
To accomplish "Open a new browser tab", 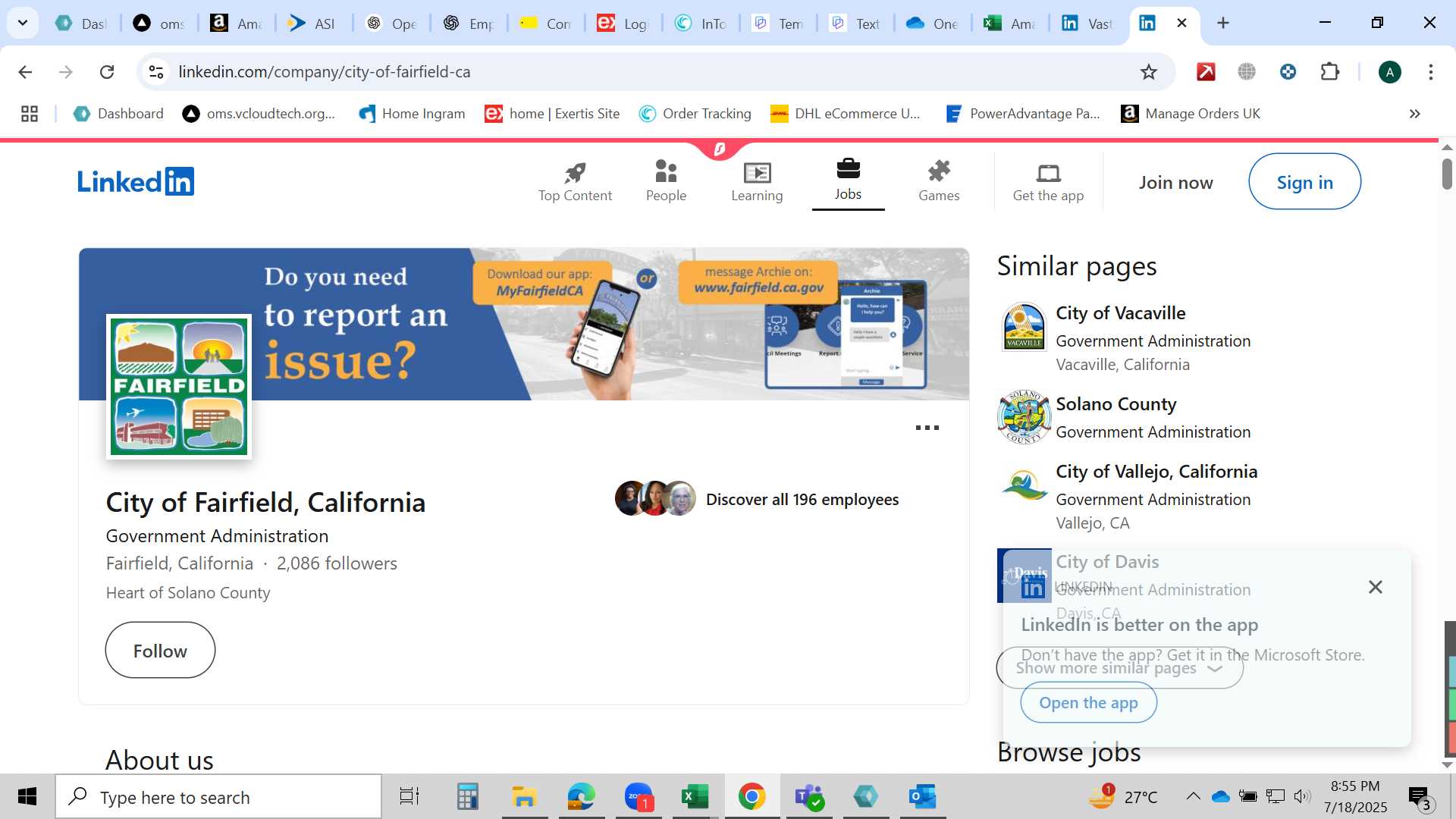I will [x=1222, y=24].
